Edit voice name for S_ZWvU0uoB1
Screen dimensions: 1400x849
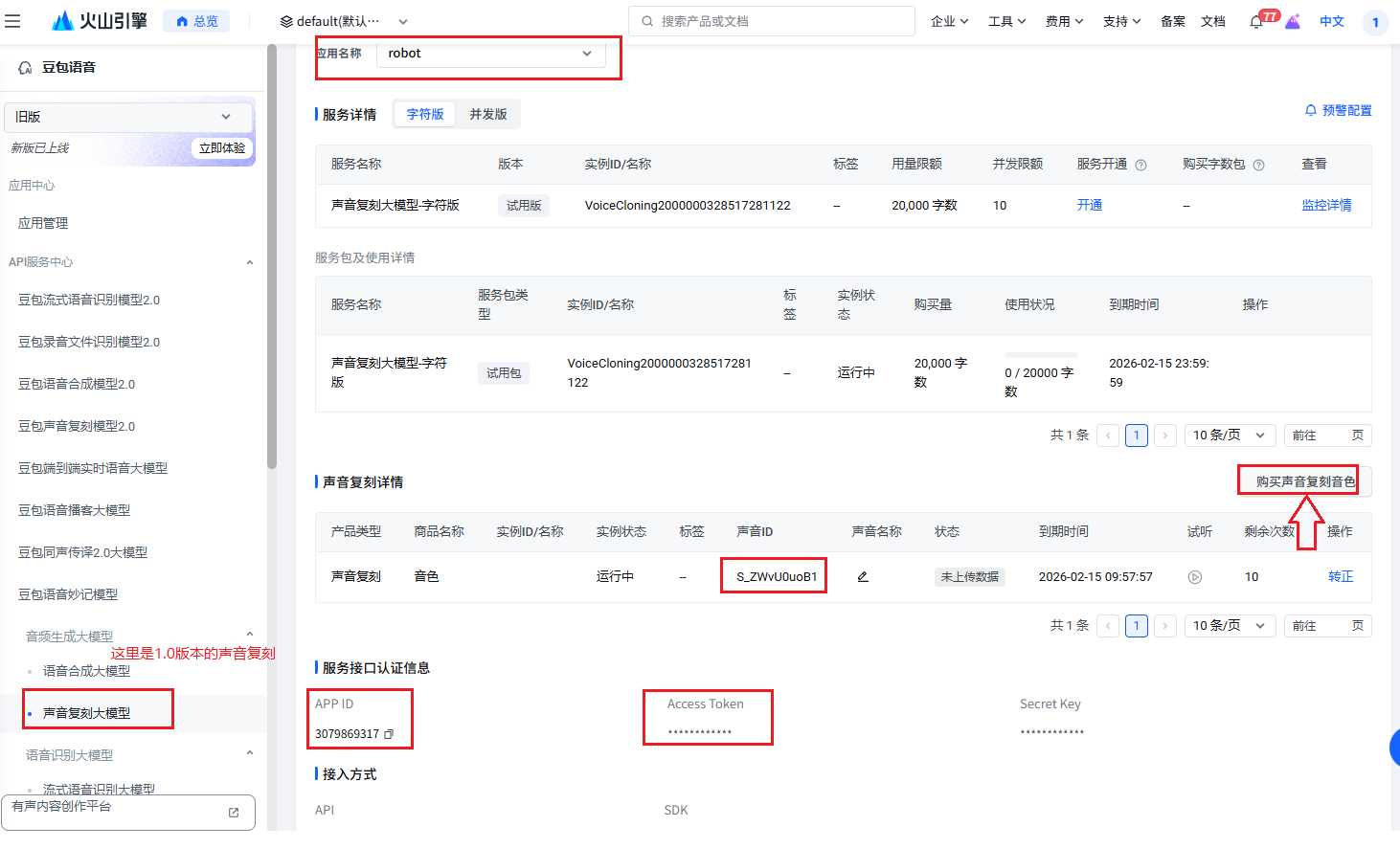(x=863, y=577)
